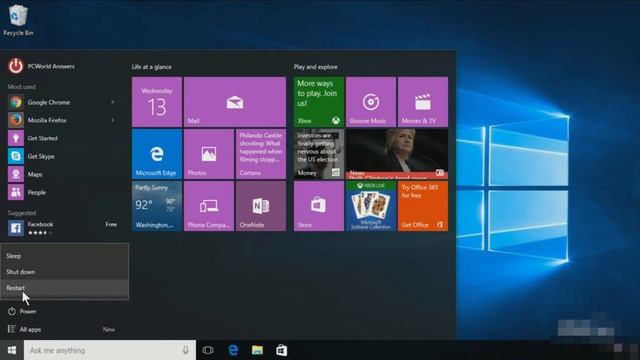The height and width of the screenshot is (360, 640).
Task: Open the Photos tile
Action: [209, 154]
